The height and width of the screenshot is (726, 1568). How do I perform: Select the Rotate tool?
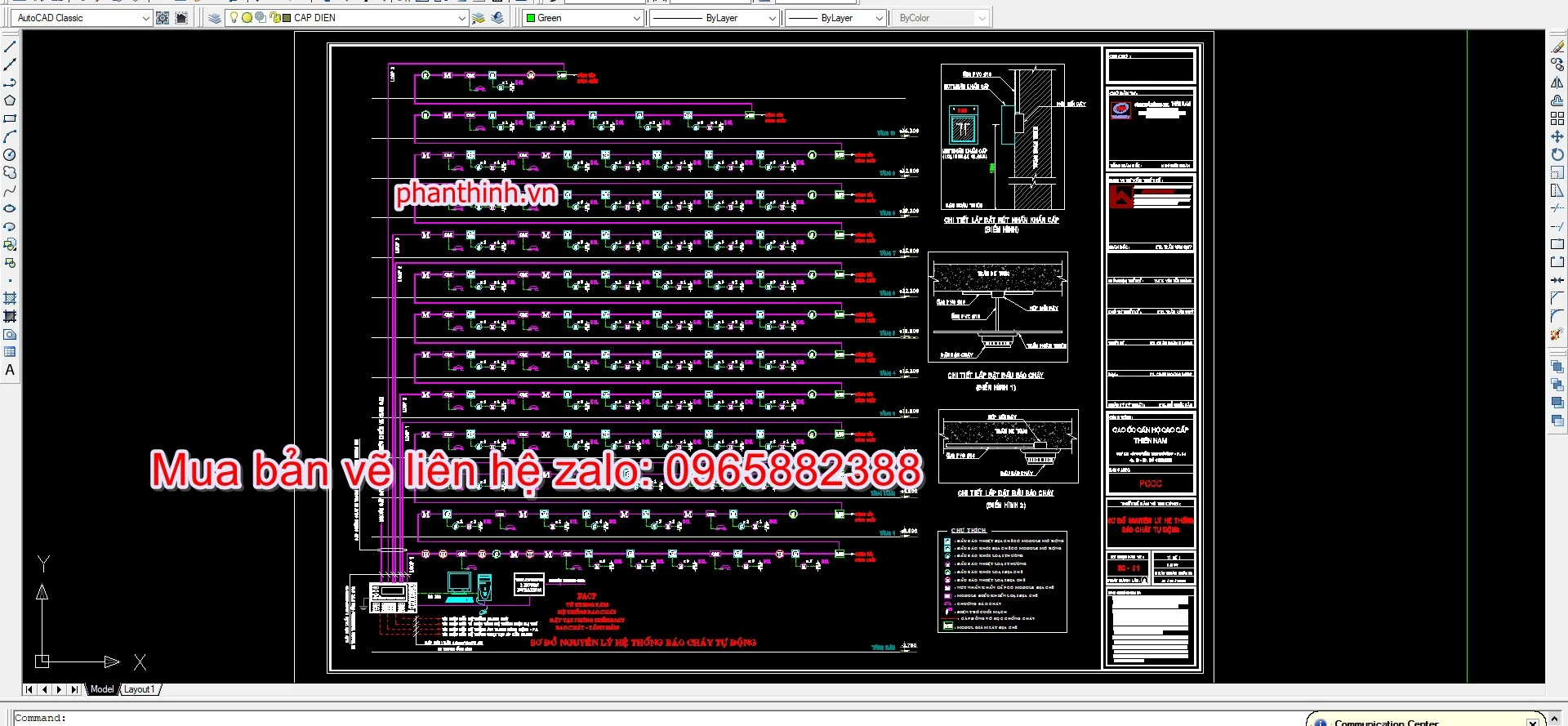coord(1557,154)
